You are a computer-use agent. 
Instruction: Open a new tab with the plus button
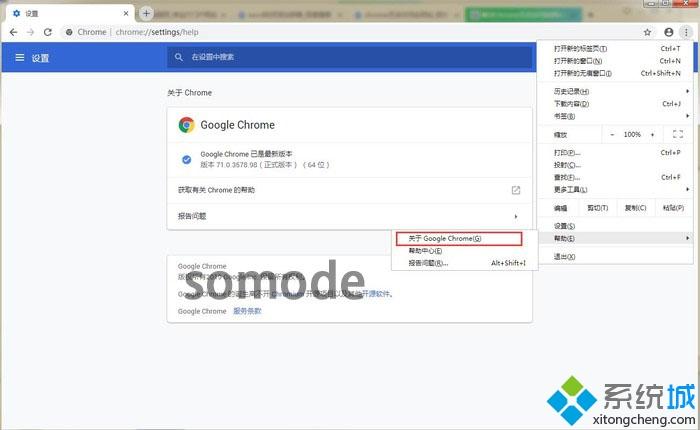tap(146, 13)
